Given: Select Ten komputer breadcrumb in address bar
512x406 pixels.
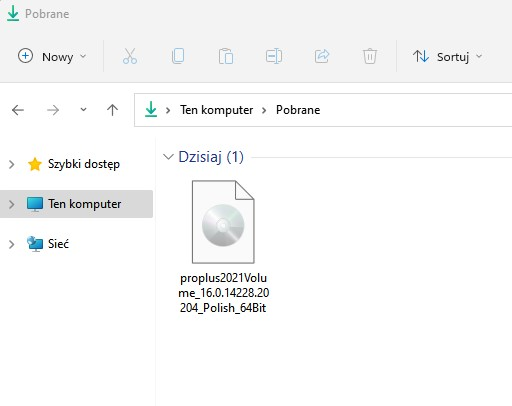Looking at the screenshot, I should click(x=216, y=110).
